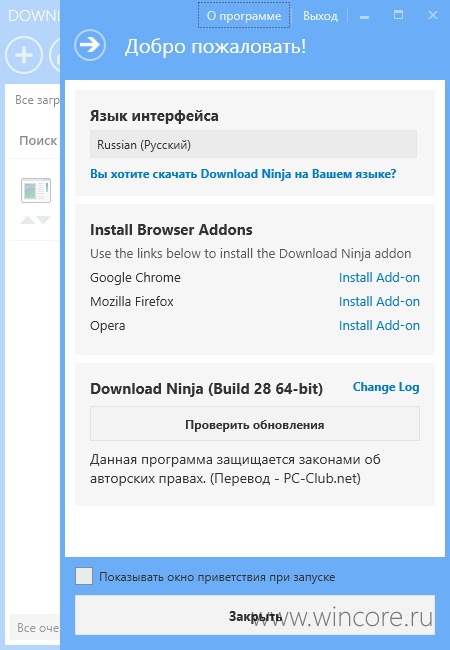Click the plus add-download icon
Viewport: 450px width, 650px height.
(24, 55)
